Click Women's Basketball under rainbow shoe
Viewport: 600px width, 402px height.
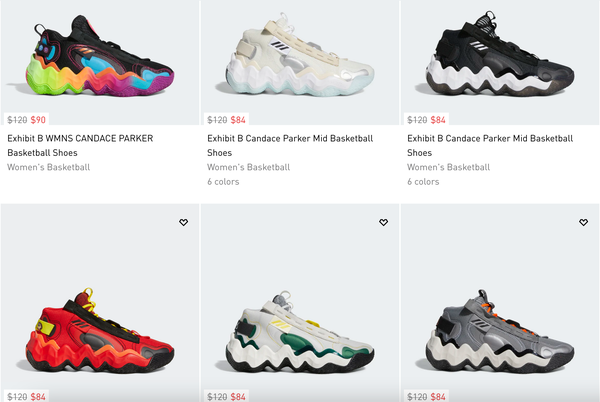[49, 167]
